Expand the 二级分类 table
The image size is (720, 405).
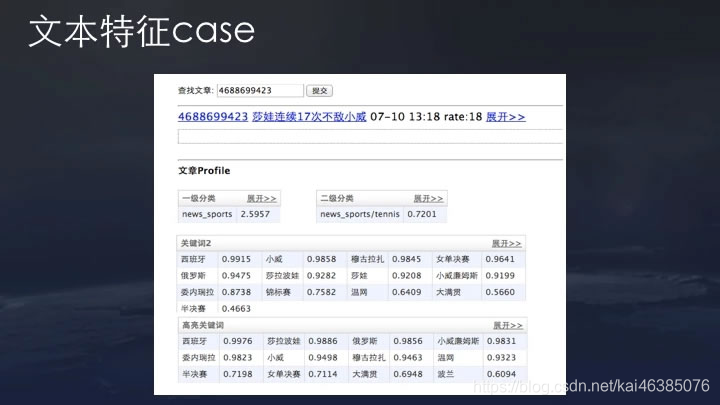(428, 198)
